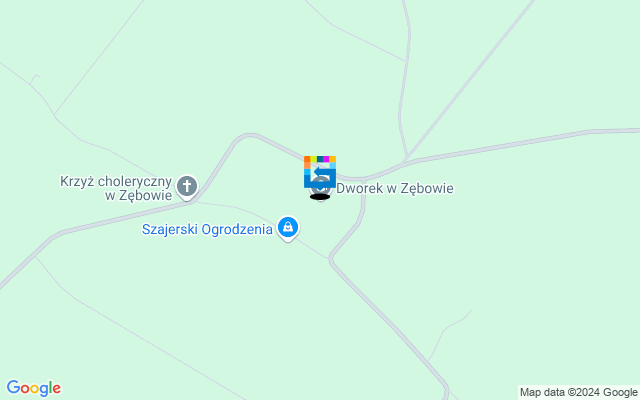Click the Map data ©2024 Google attribution
640x400 pixels.
[578, 393]
